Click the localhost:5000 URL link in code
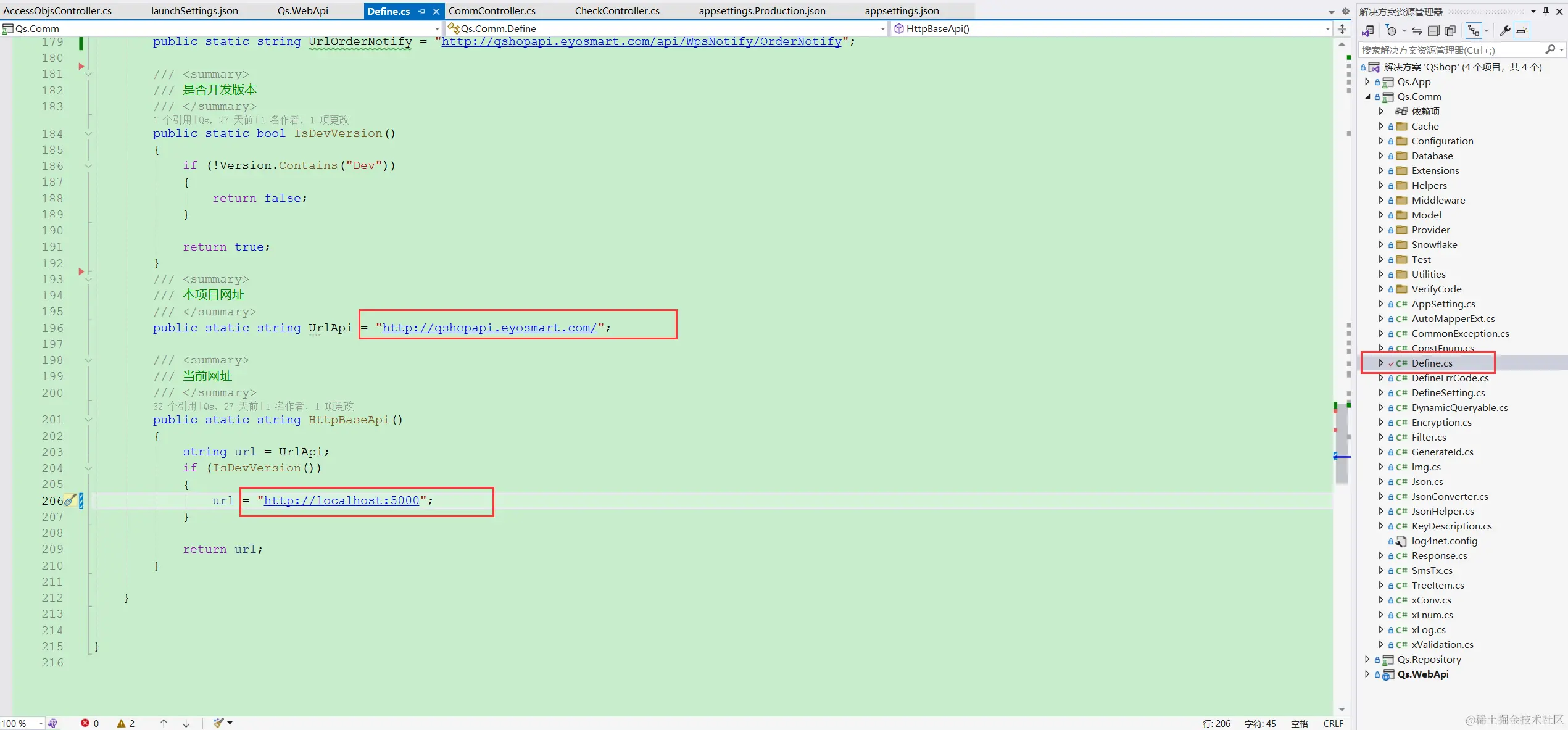 click(341, 500)
